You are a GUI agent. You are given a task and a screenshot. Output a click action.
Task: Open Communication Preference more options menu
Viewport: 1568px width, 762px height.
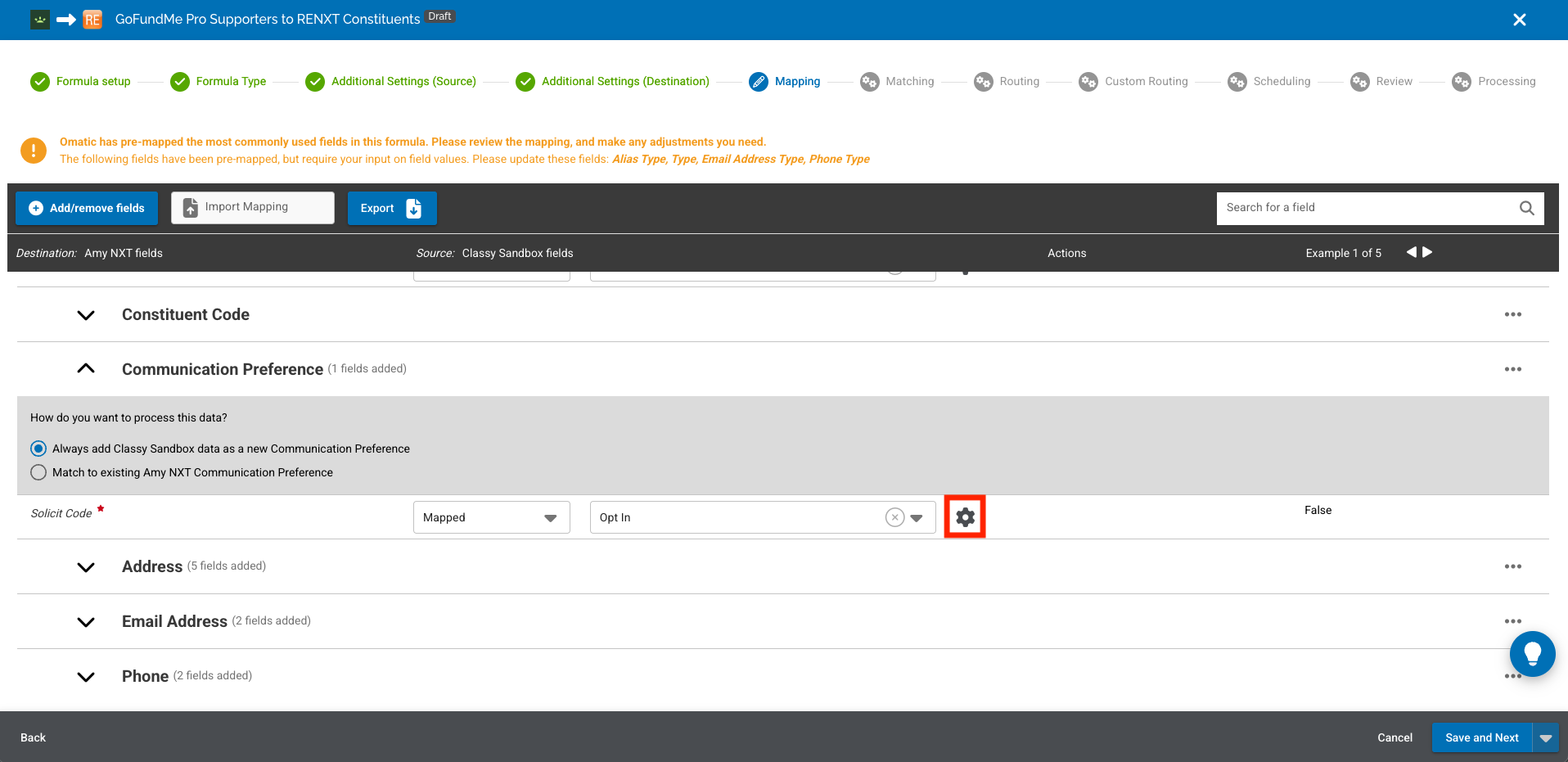point(1512,369)
